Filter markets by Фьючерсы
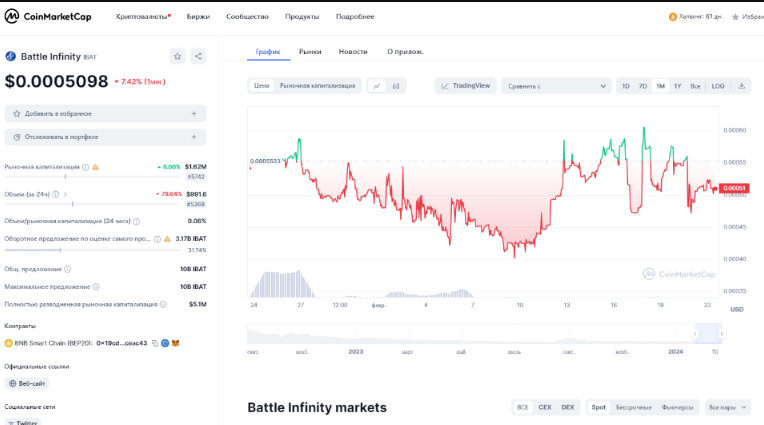The image size is (764, 425). point(677,407)
